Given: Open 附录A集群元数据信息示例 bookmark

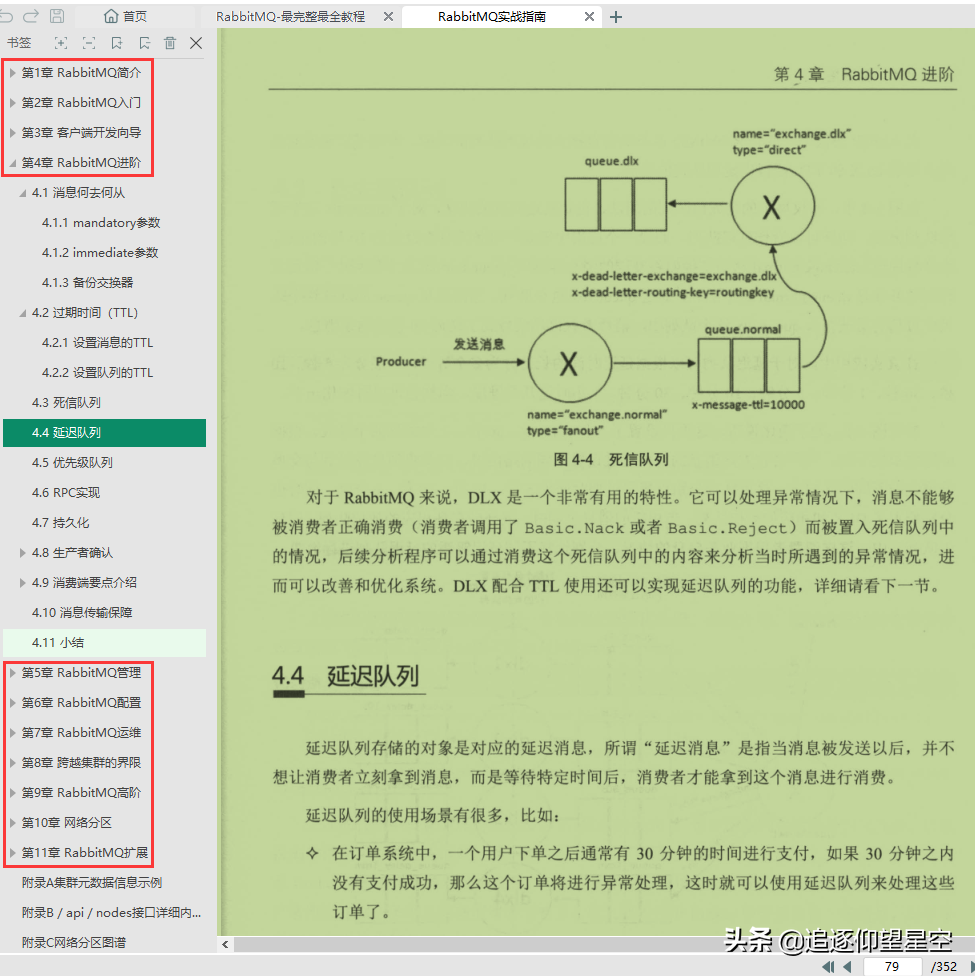Looking at the screenshot, I should click(x=92, y=882).
